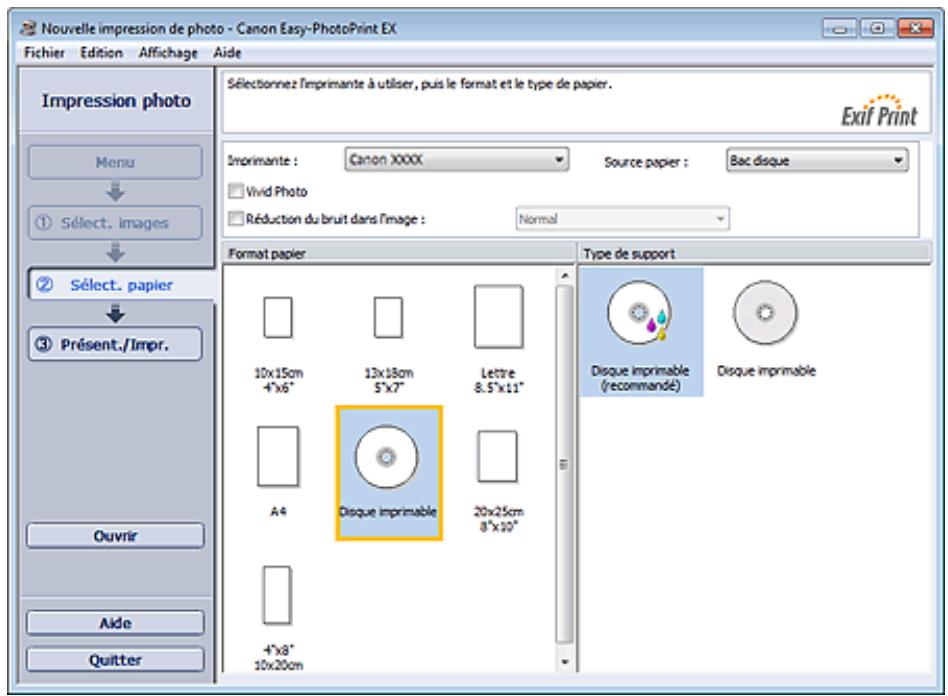Viewport: 948px width, 696px height.
Task: Open the Aide menu in menu bar
Action: coord(227,53)
